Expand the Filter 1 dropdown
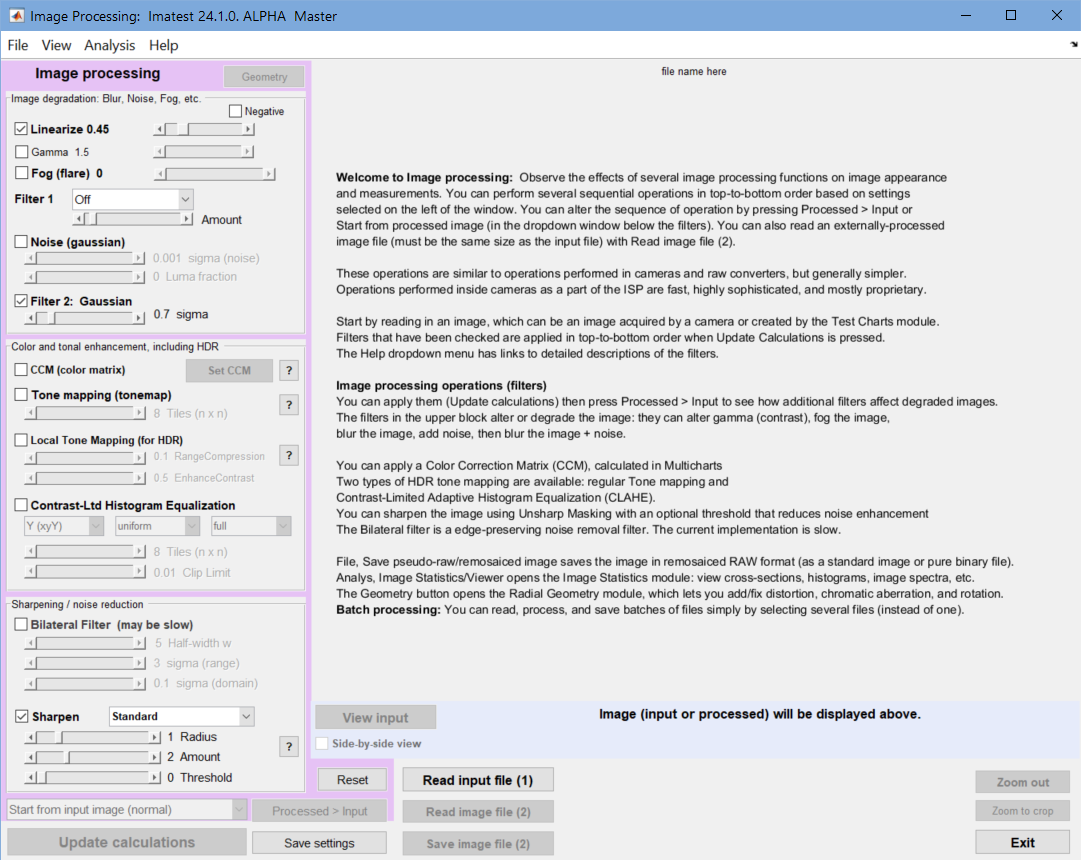The height and width of the screenshot is (860, 1081). click(132, 199)
